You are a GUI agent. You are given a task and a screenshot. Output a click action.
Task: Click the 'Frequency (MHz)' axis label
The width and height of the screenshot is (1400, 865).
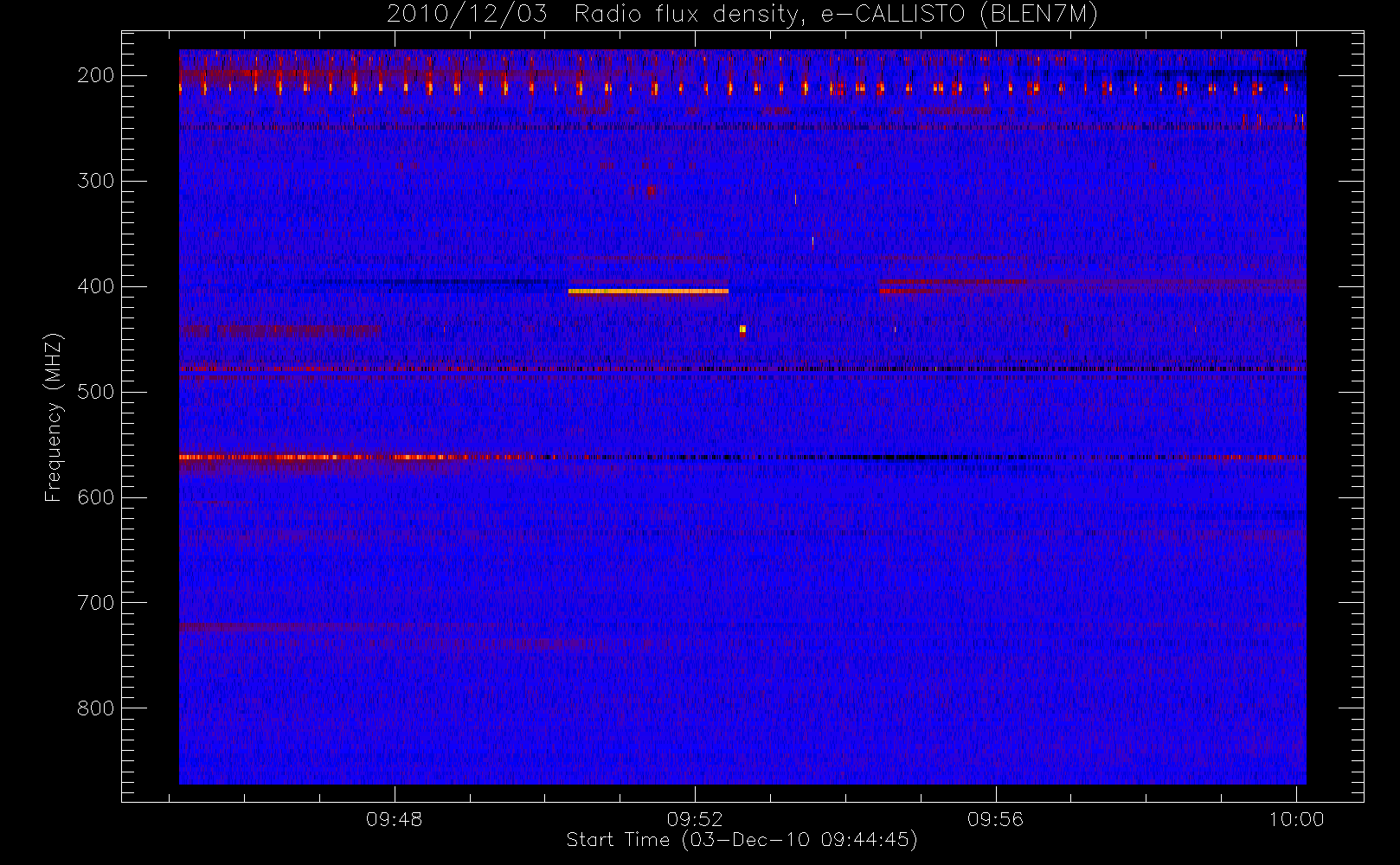(55, 417)
